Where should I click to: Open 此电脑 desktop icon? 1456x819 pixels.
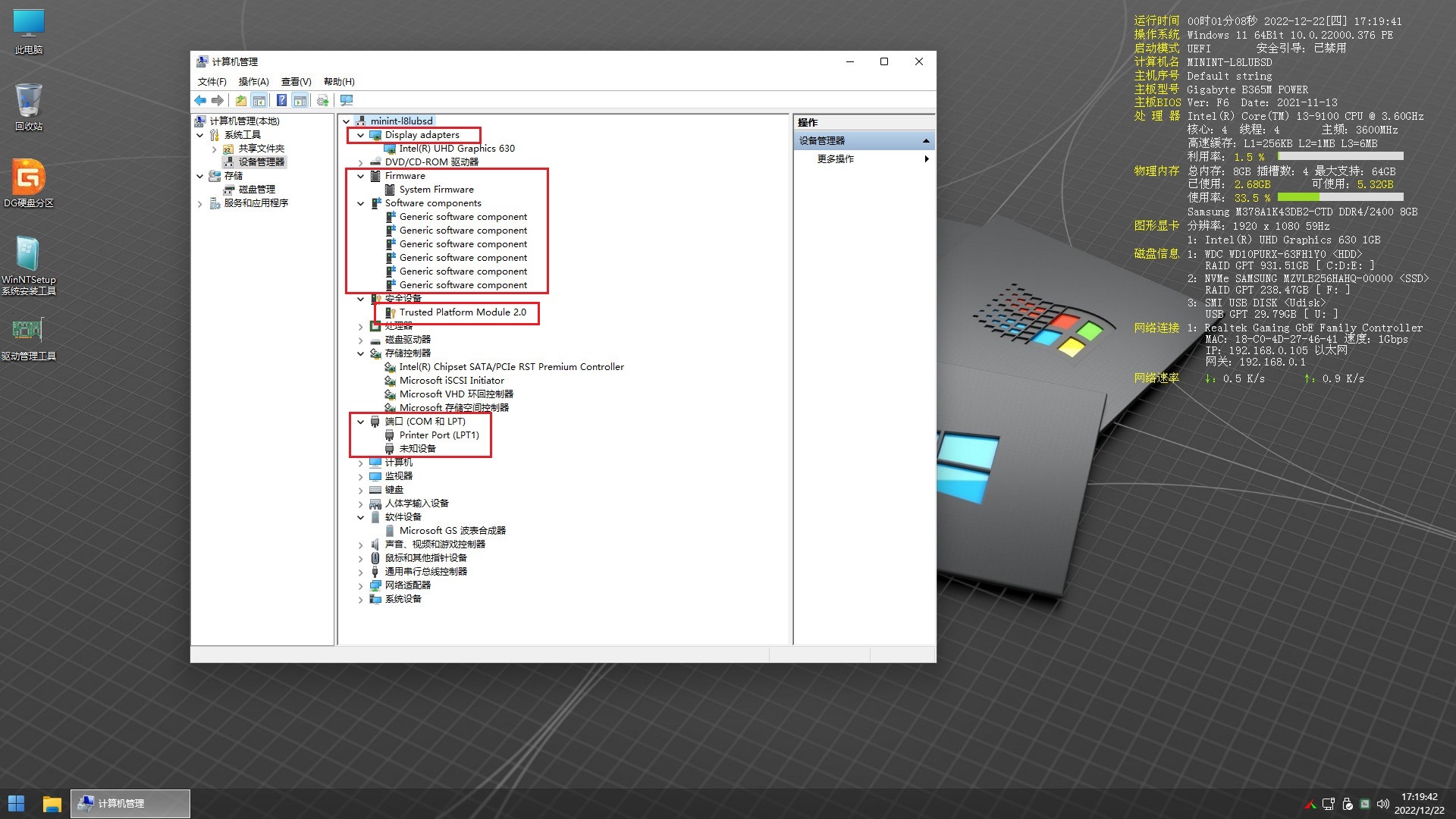(x=29, y=32)
